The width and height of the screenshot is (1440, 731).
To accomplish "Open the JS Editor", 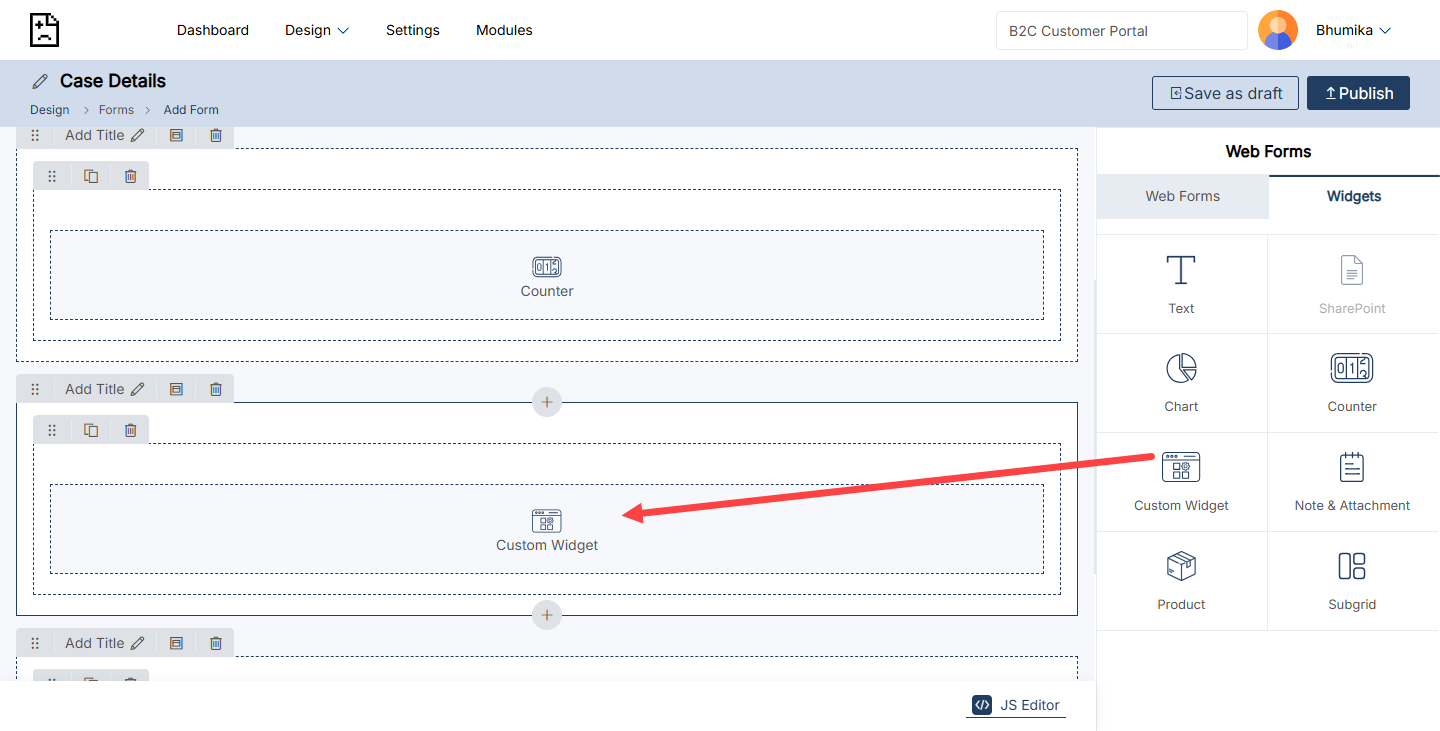I will (1017, 705).
